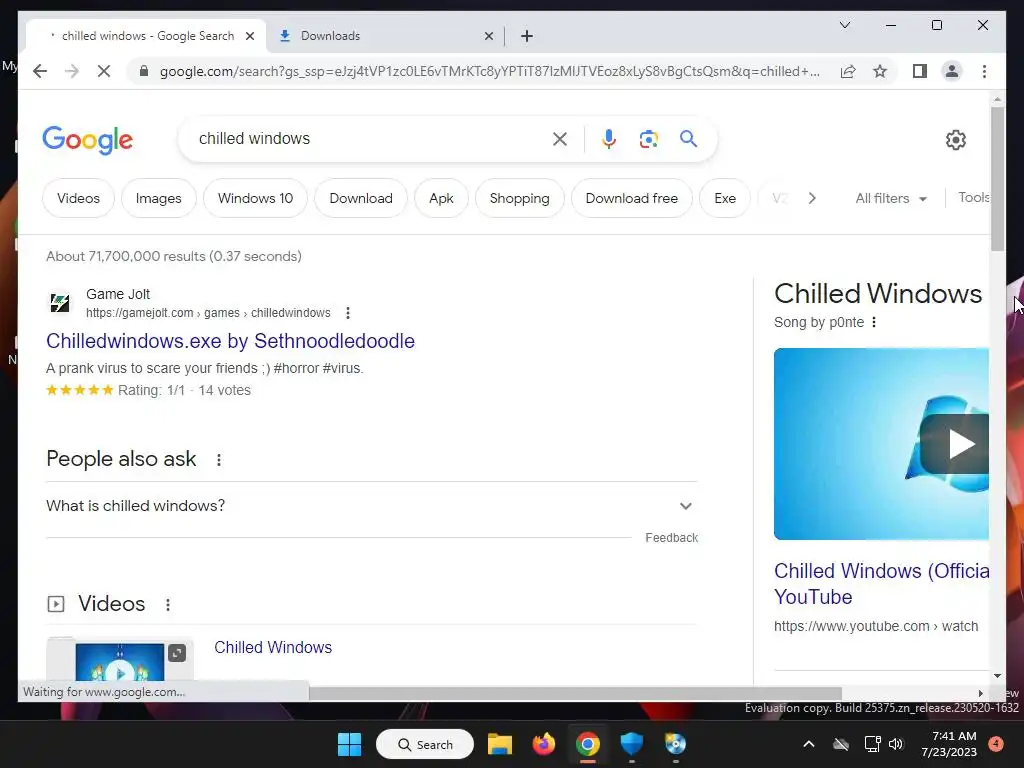Open File Explorer from taskbar
Screen dimensions: 1024x768
[x=500, y=744]
